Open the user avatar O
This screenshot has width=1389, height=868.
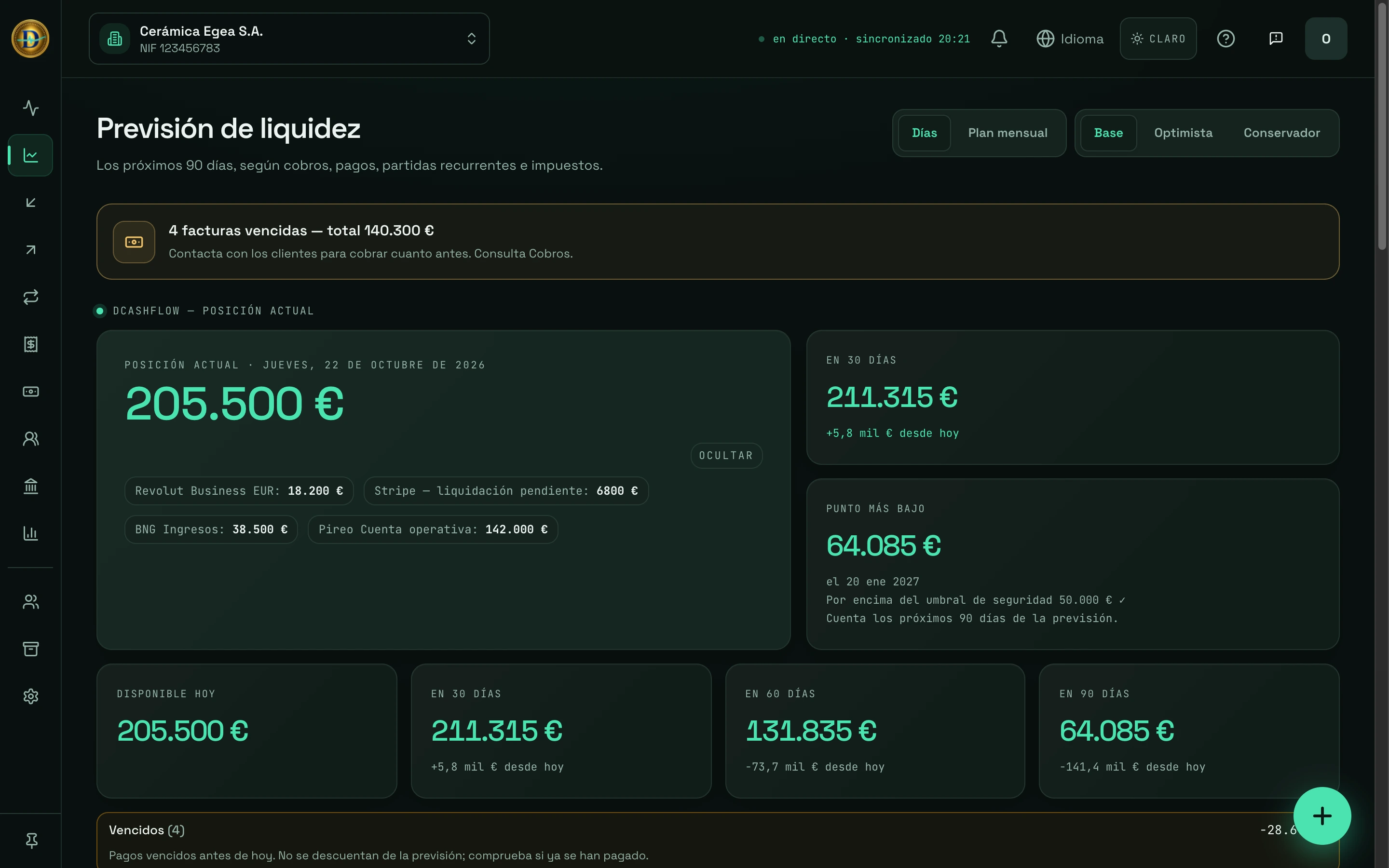1326,39
